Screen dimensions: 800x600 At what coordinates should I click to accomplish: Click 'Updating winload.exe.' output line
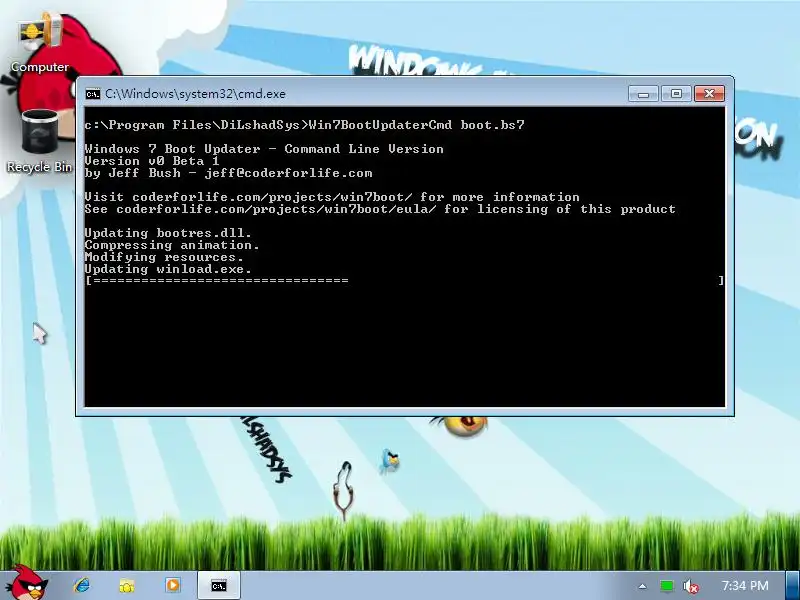point(168,269)
